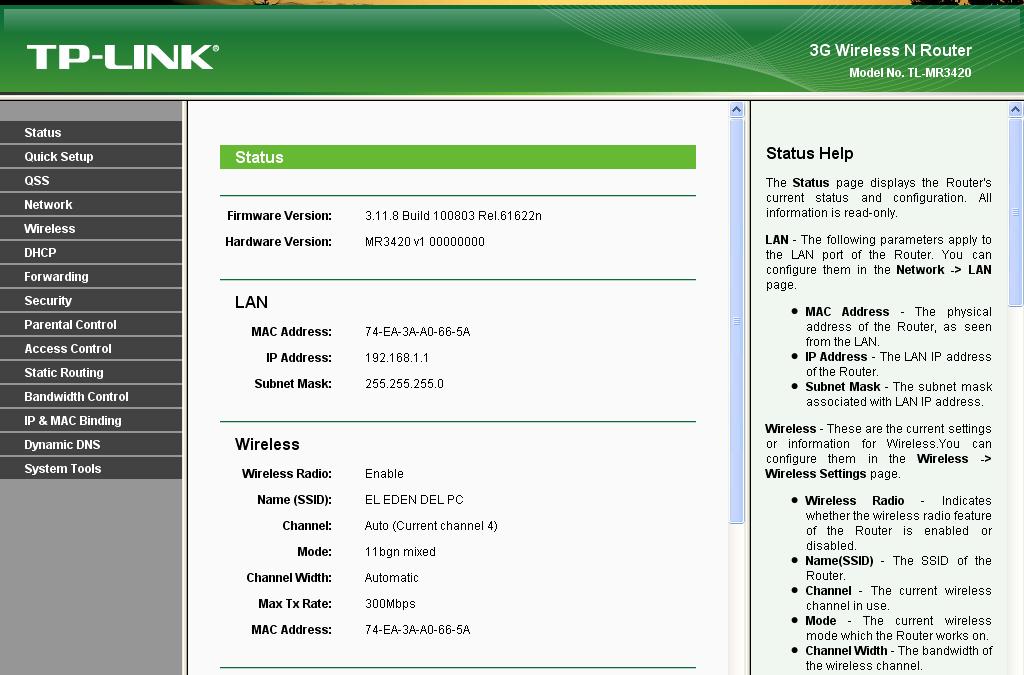
Task: Select Parental Control in the sidebar
Action: coord(91,324)
